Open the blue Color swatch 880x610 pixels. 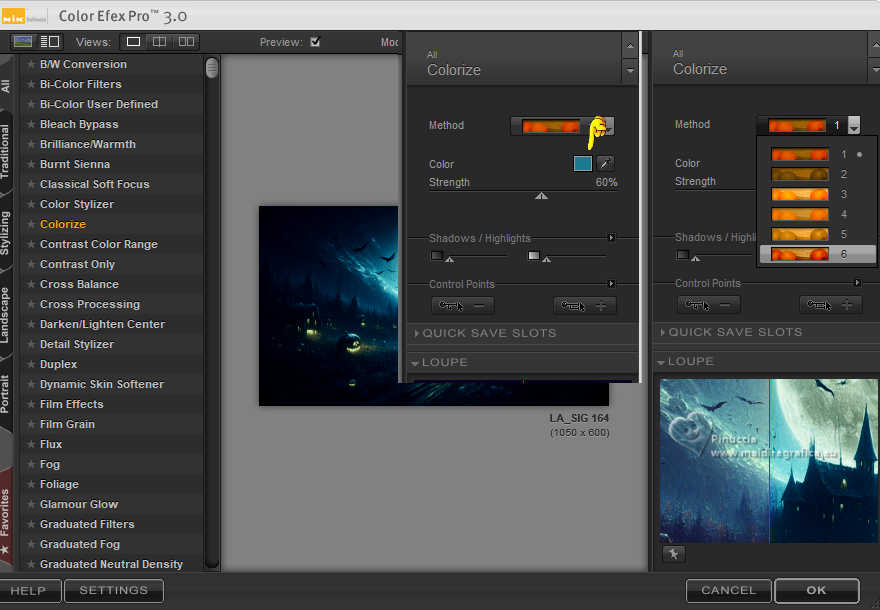(583, 164)
